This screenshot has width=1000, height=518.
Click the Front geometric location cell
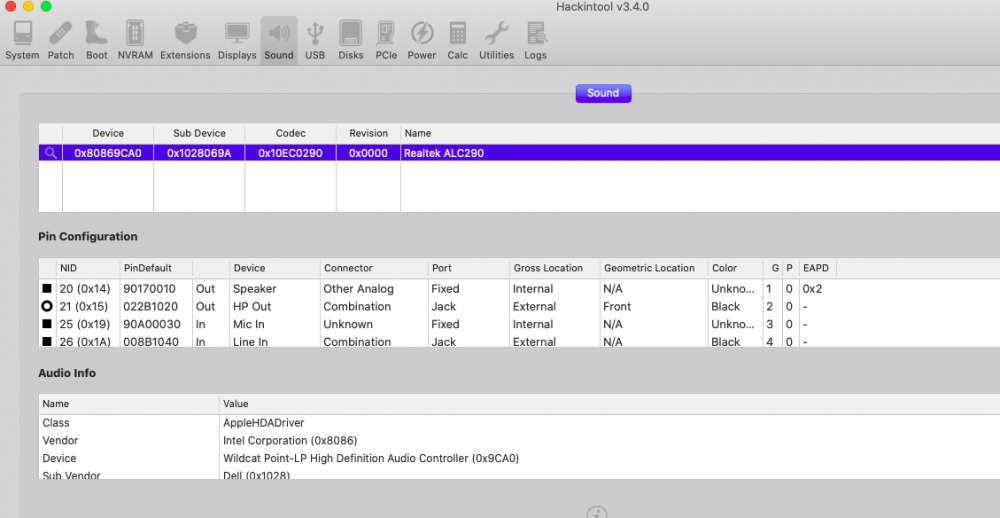pyautogui.click(x=617, y=306)
